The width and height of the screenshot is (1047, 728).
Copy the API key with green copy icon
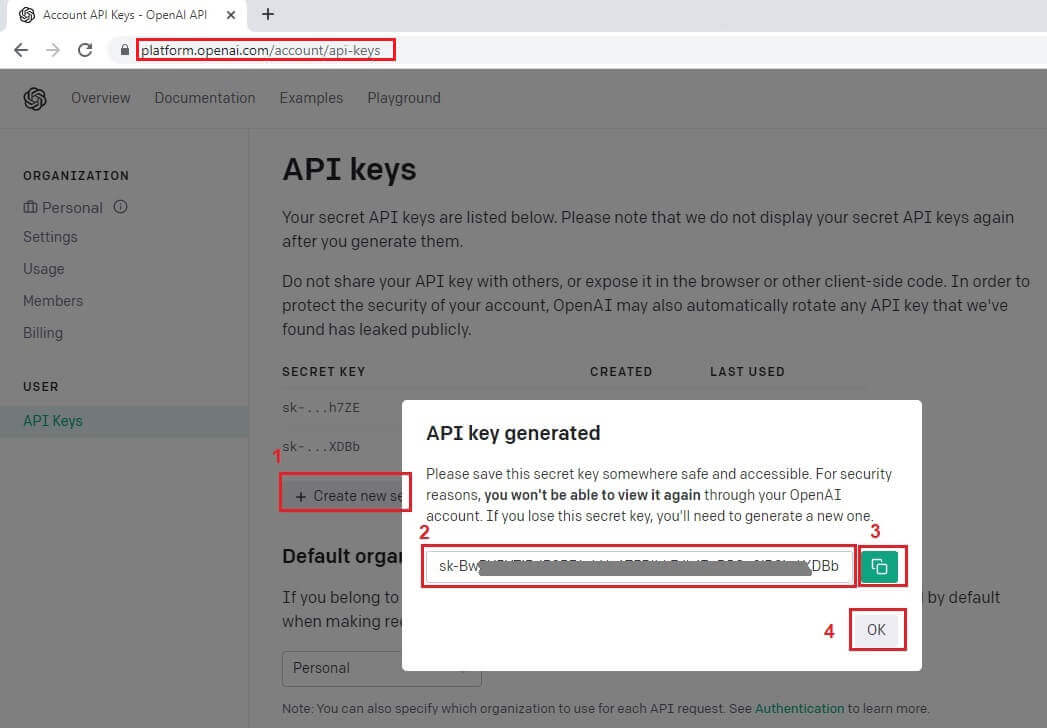[x=879, y=566]
